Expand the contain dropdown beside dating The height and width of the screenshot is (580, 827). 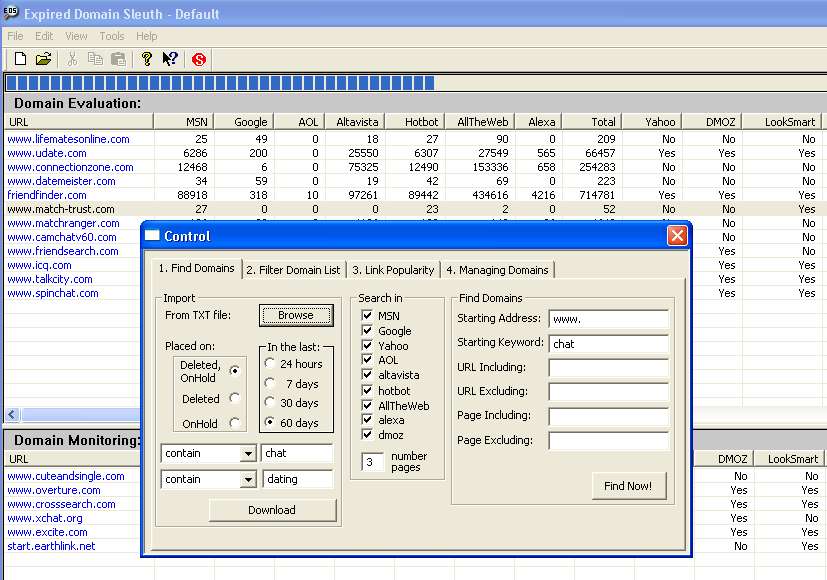pyautogui.click(x=248, y=480)
